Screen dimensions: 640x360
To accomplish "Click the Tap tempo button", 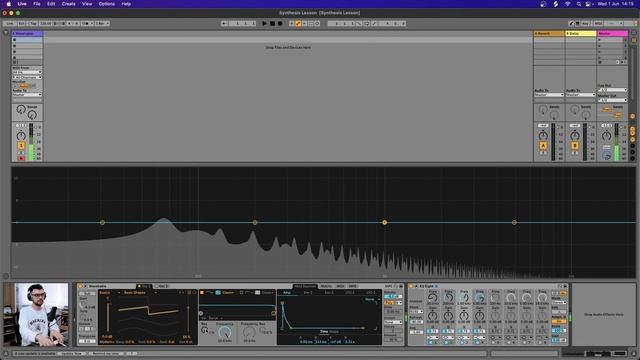I will 33,24.
